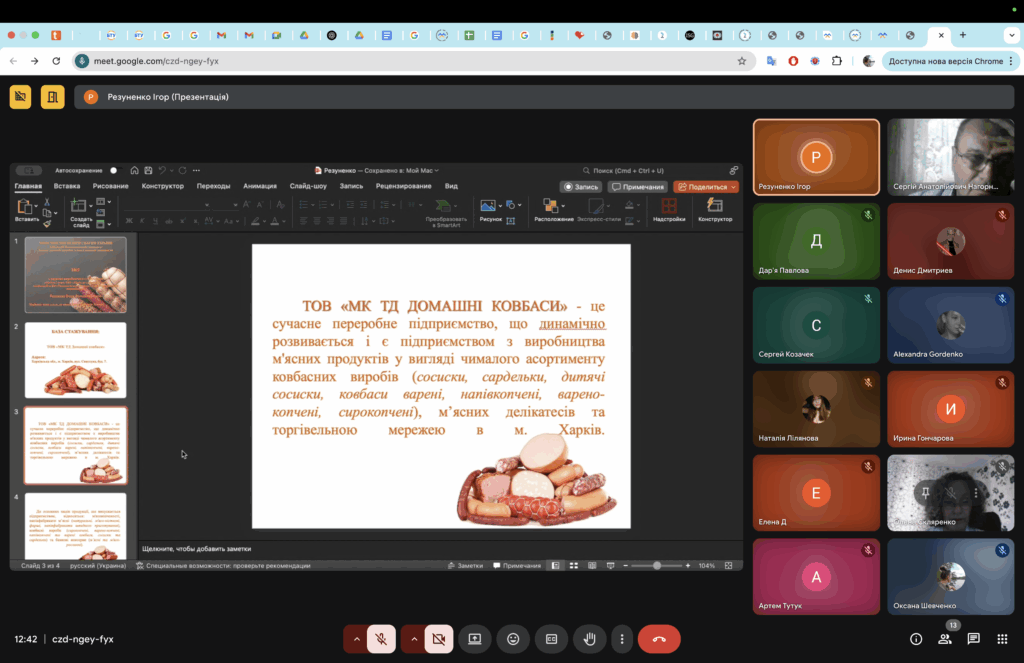Select slide 2 thumbnail in the slide panel
Viewport: 1024px width, 663px height.
(x=76, y=360)
